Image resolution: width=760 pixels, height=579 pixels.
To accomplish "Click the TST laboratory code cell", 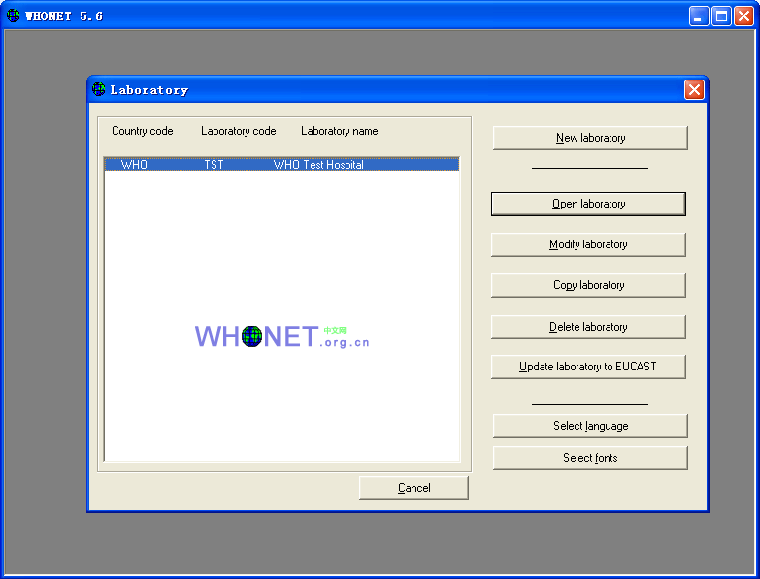I will click(x=214, y=165).
